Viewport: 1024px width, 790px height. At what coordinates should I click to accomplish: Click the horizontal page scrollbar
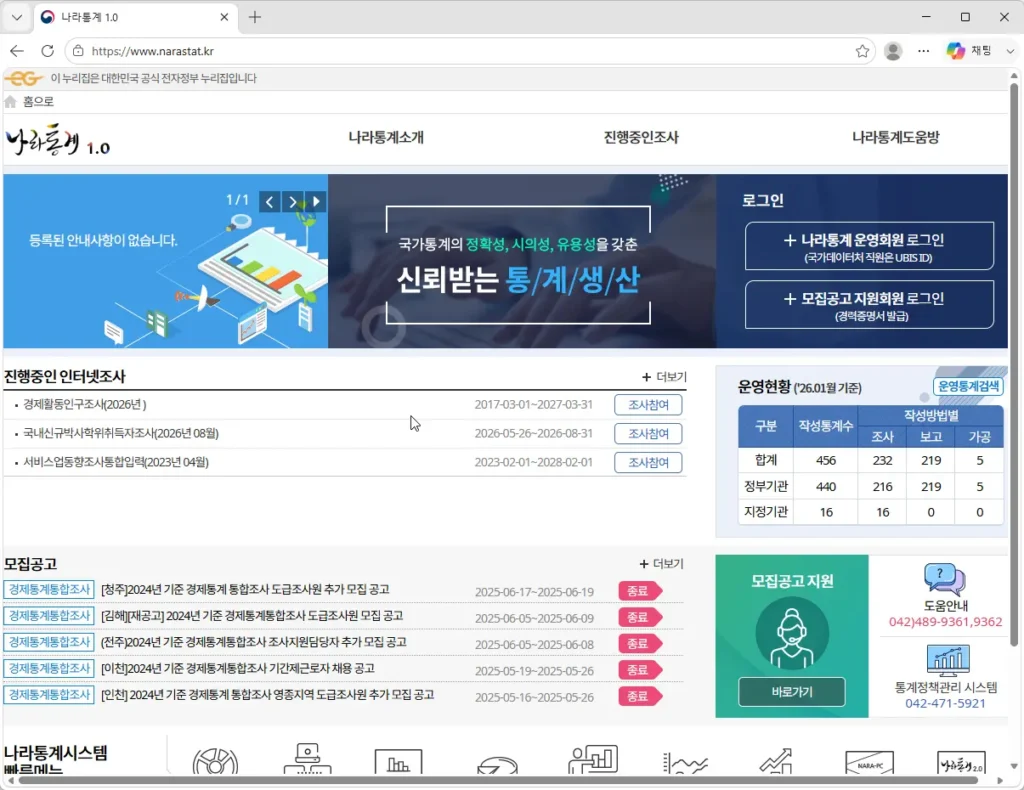500,780
